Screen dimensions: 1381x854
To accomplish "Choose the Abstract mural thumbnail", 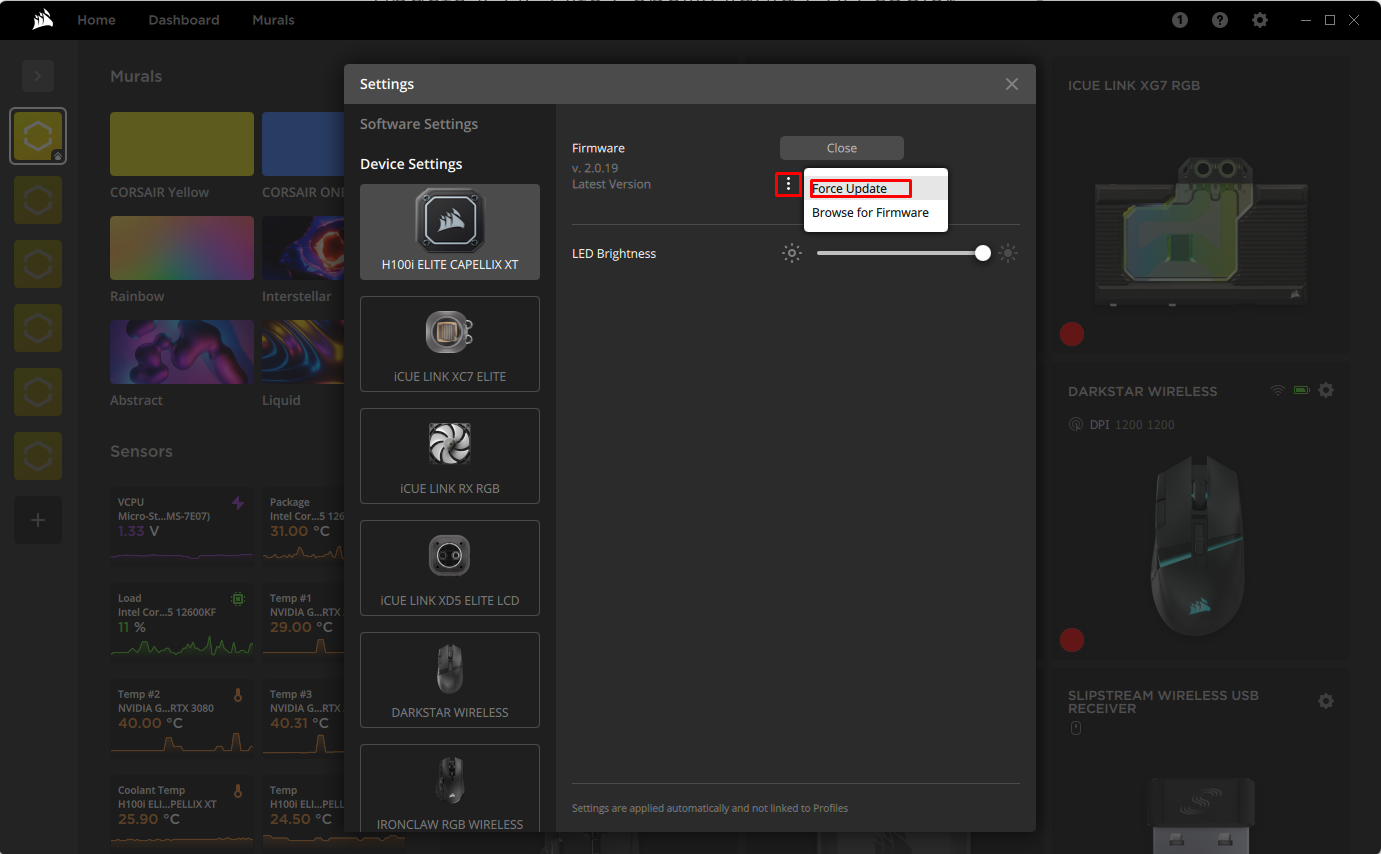I will [x=182, y=352].
